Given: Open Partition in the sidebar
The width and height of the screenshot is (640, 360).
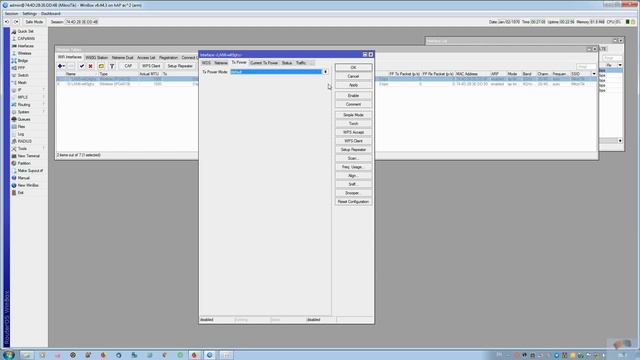Looking at the screenshot, I should (24, 163).
